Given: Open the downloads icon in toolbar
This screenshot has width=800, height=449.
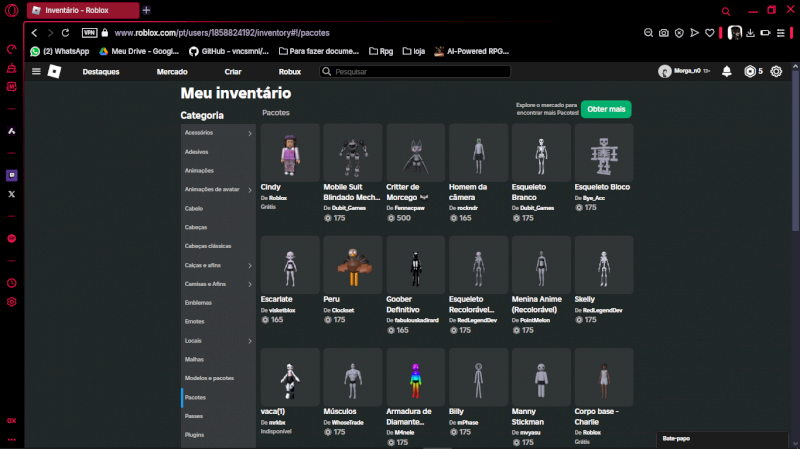Looking at the screenshot, I should (750, 33).
